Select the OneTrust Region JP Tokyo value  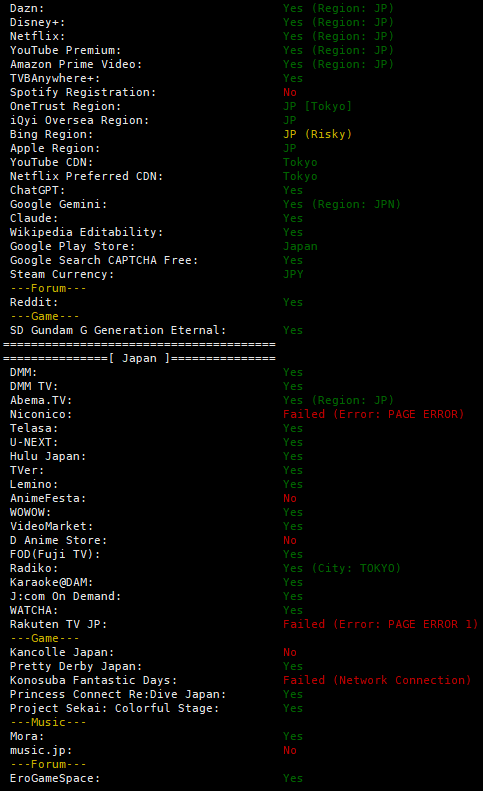[x=317, y=106]
